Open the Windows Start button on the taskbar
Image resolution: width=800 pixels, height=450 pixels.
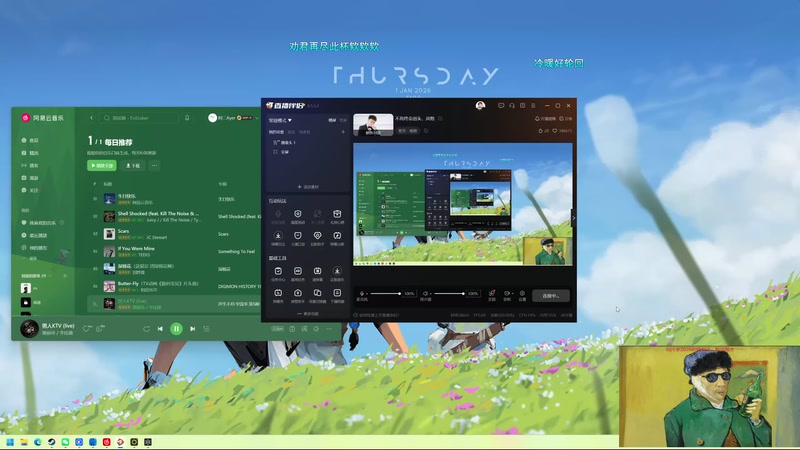pyautogui.click(x=10, y=442)
